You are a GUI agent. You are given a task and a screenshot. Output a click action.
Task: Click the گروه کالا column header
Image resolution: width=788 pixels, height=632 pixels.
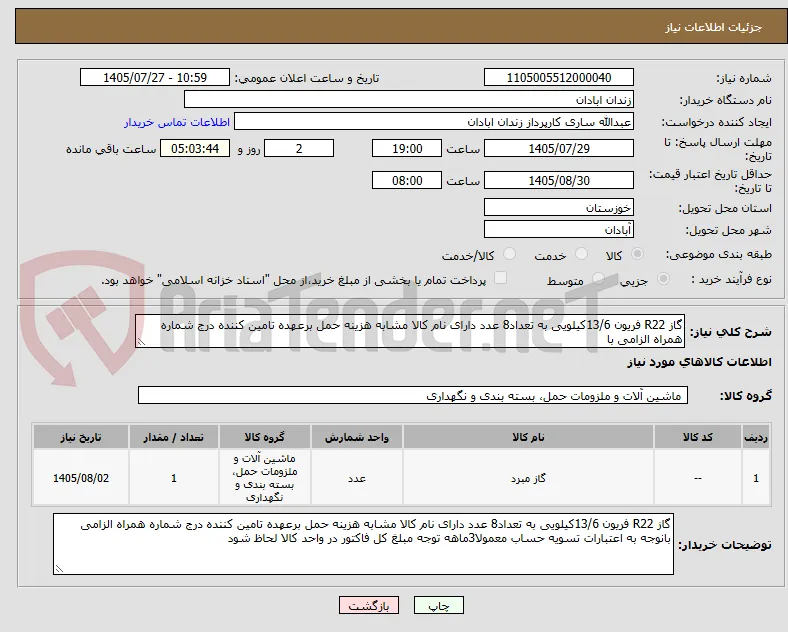(x=265, y=437)
